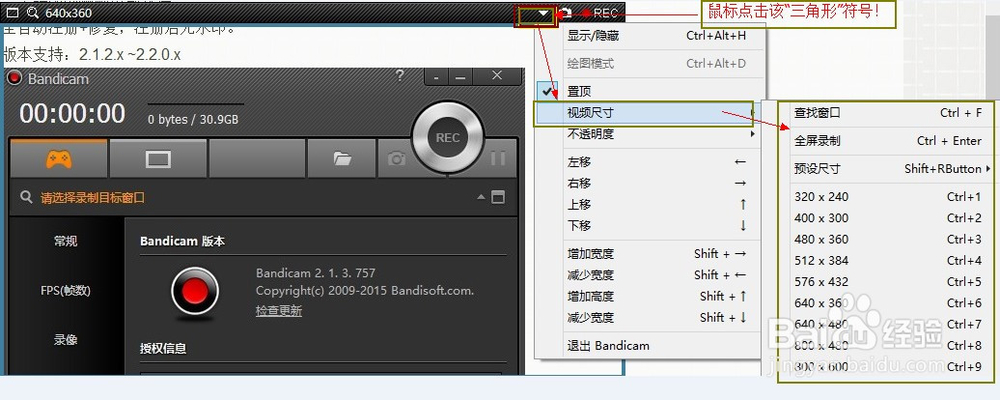Pick the 320 x 240 size
Image resolution: width=1000 pixels, height=400 pixels.
pyautogui.click(x=887, y=197)
